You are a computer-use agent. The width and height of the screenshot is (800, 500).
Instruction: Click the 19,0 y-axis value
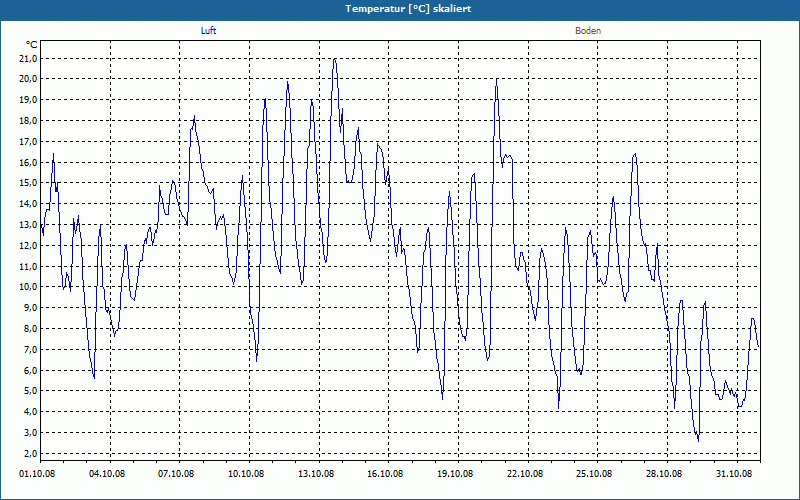(29, 99)
